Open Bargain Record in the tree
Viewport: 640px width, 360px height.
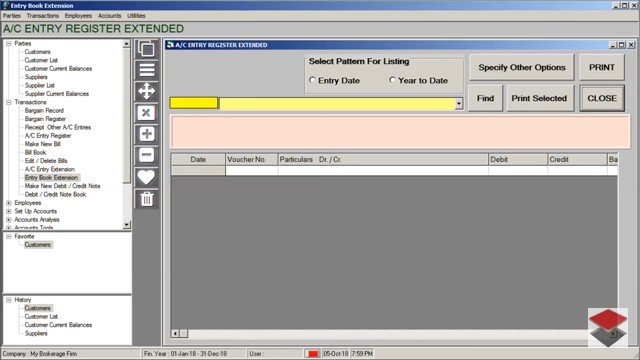click(44, 110)
